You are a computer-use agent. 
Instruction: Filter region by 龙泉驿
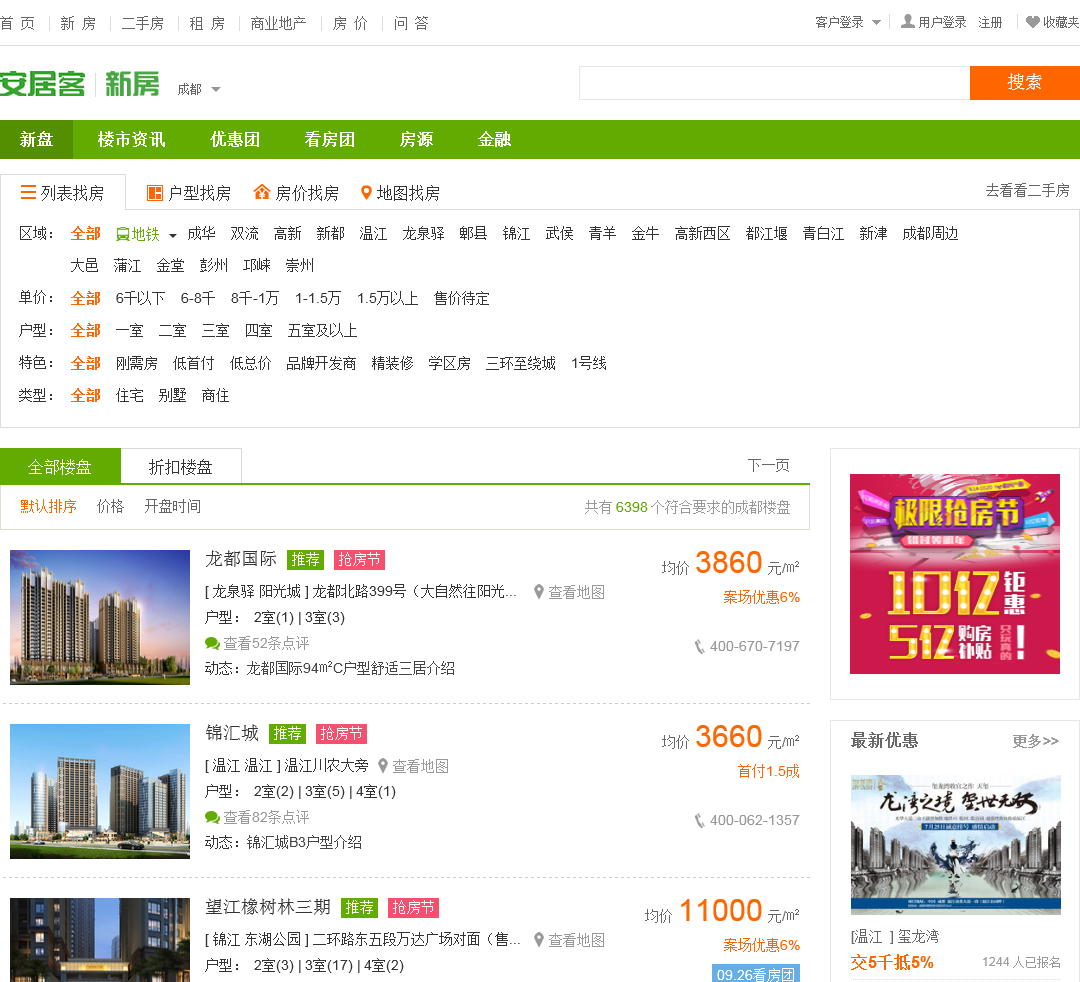tap(424, 233)
